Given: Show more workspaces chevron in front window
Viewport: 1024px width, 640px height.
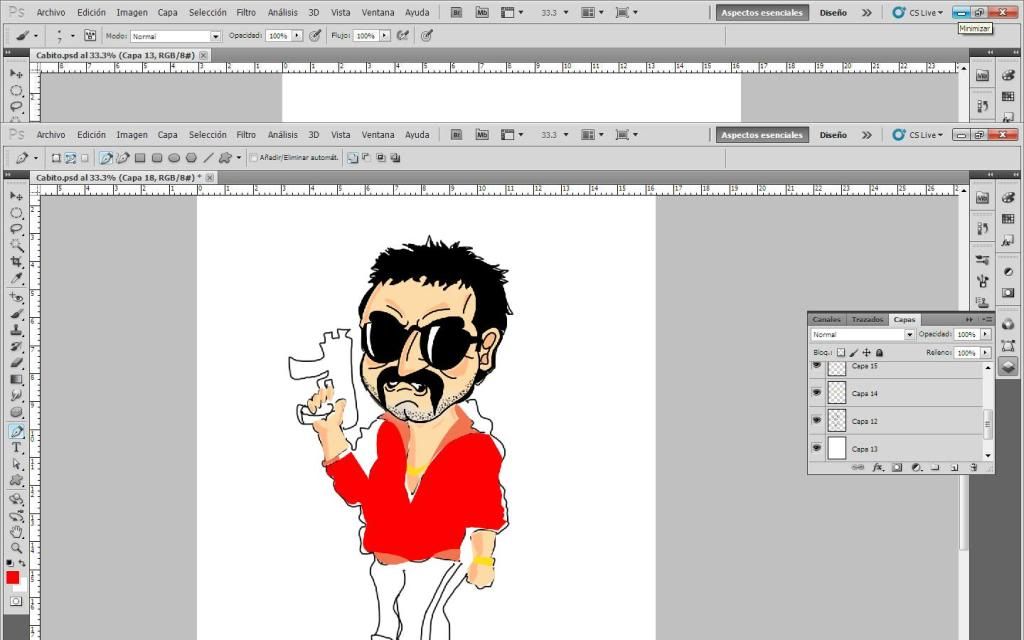Looking at the screenshot, I should tap(867, 135).
